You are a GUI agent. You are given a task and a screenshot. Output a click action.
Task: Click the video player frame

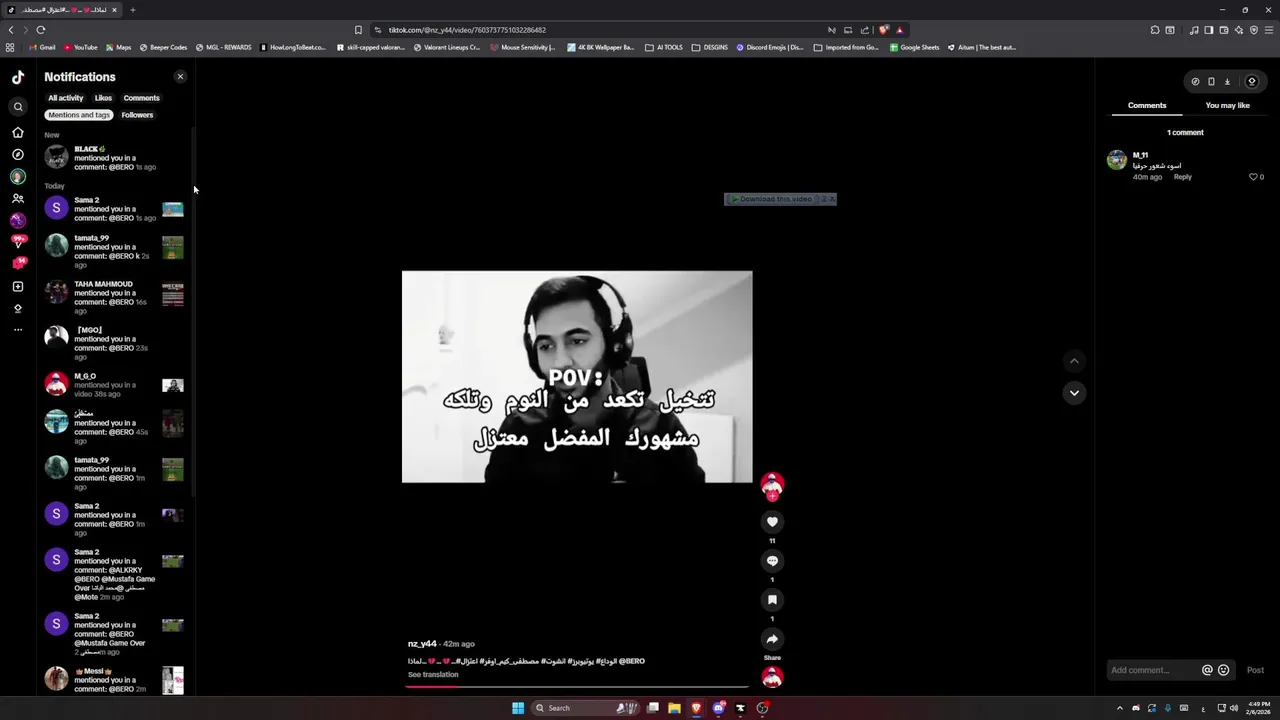click(577, 377)
